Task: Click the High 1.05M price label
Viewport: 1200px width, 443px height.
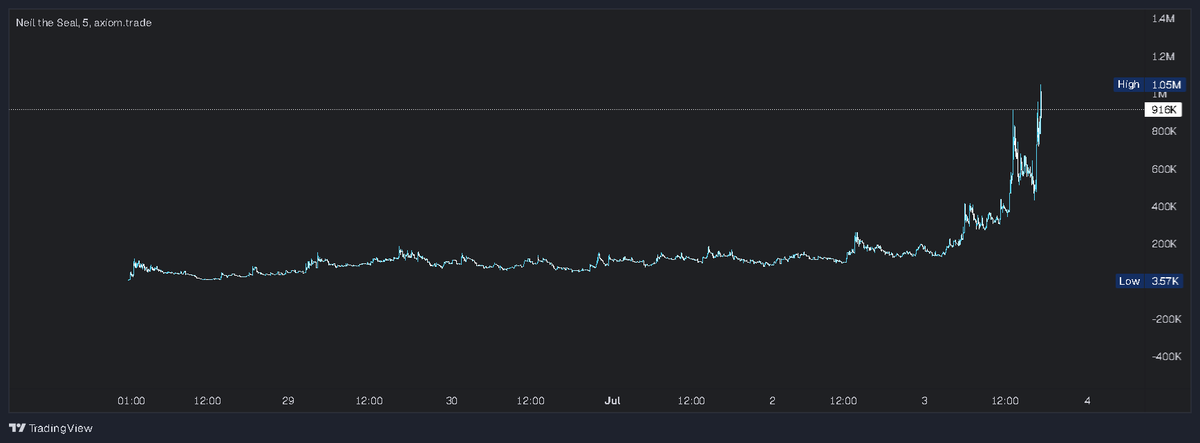Action: (1149, 85)
